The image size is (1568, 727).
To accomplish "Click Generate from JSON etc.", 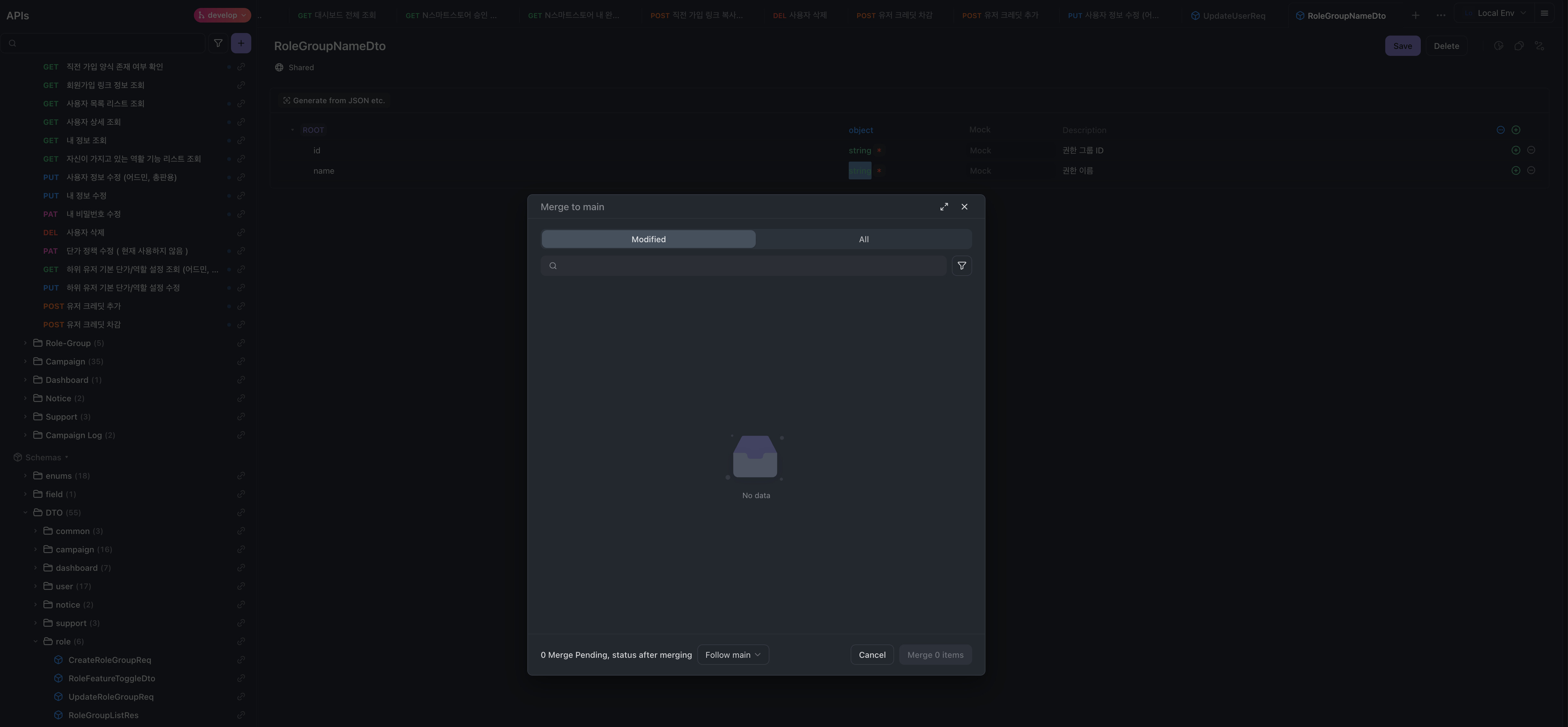I will (x=333, y=100).
